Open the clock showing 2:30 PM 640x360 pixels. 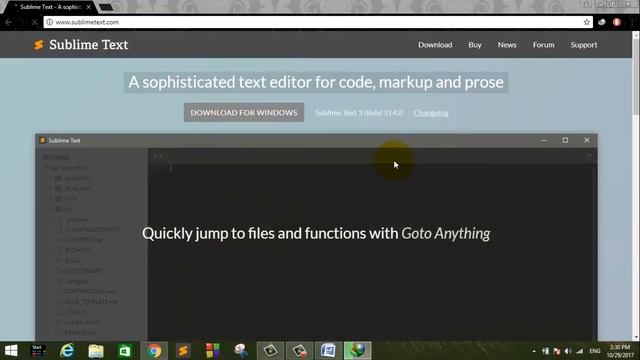620,351
